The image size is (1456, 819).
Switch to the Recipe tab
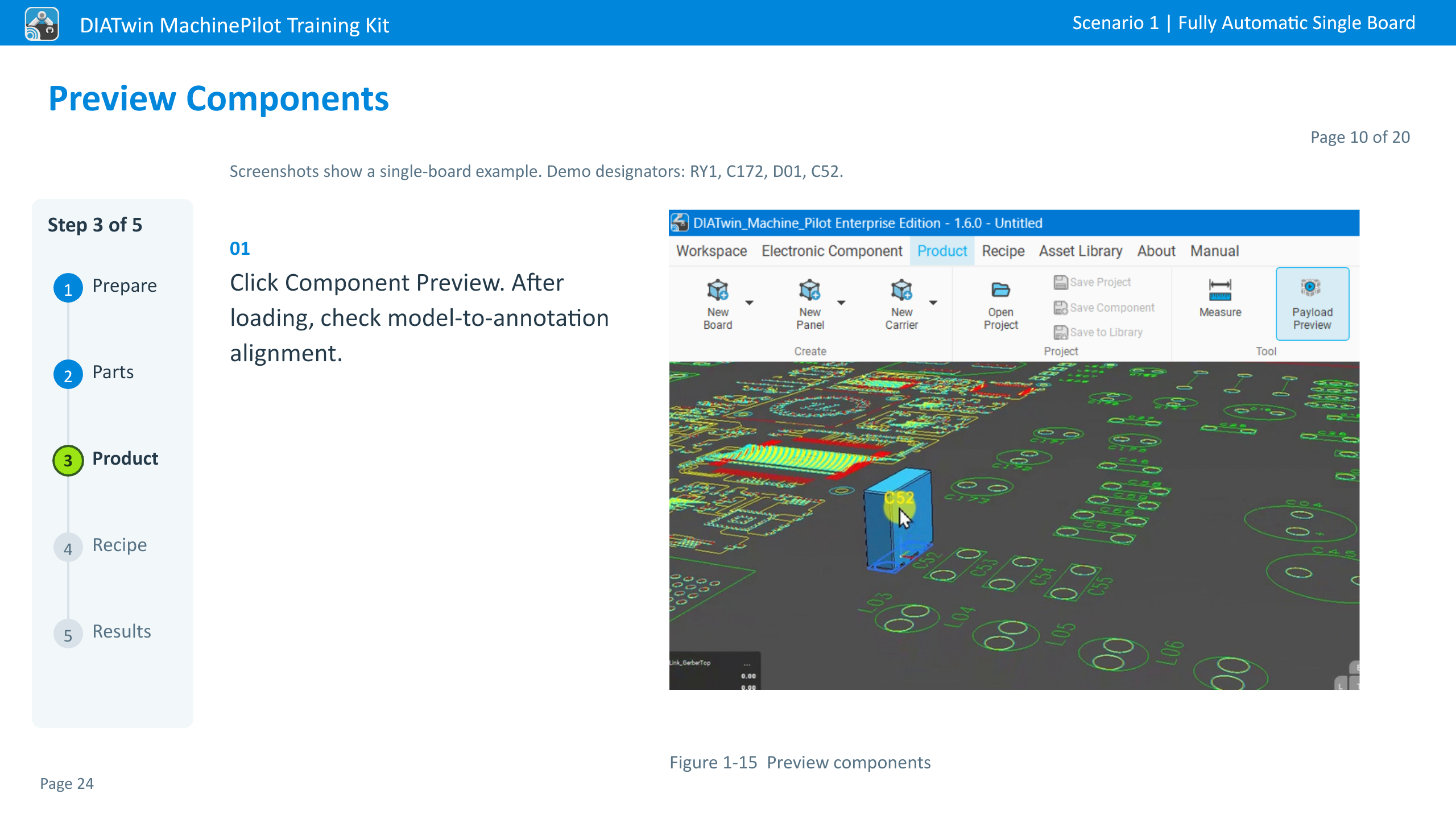pos(1003,251)
